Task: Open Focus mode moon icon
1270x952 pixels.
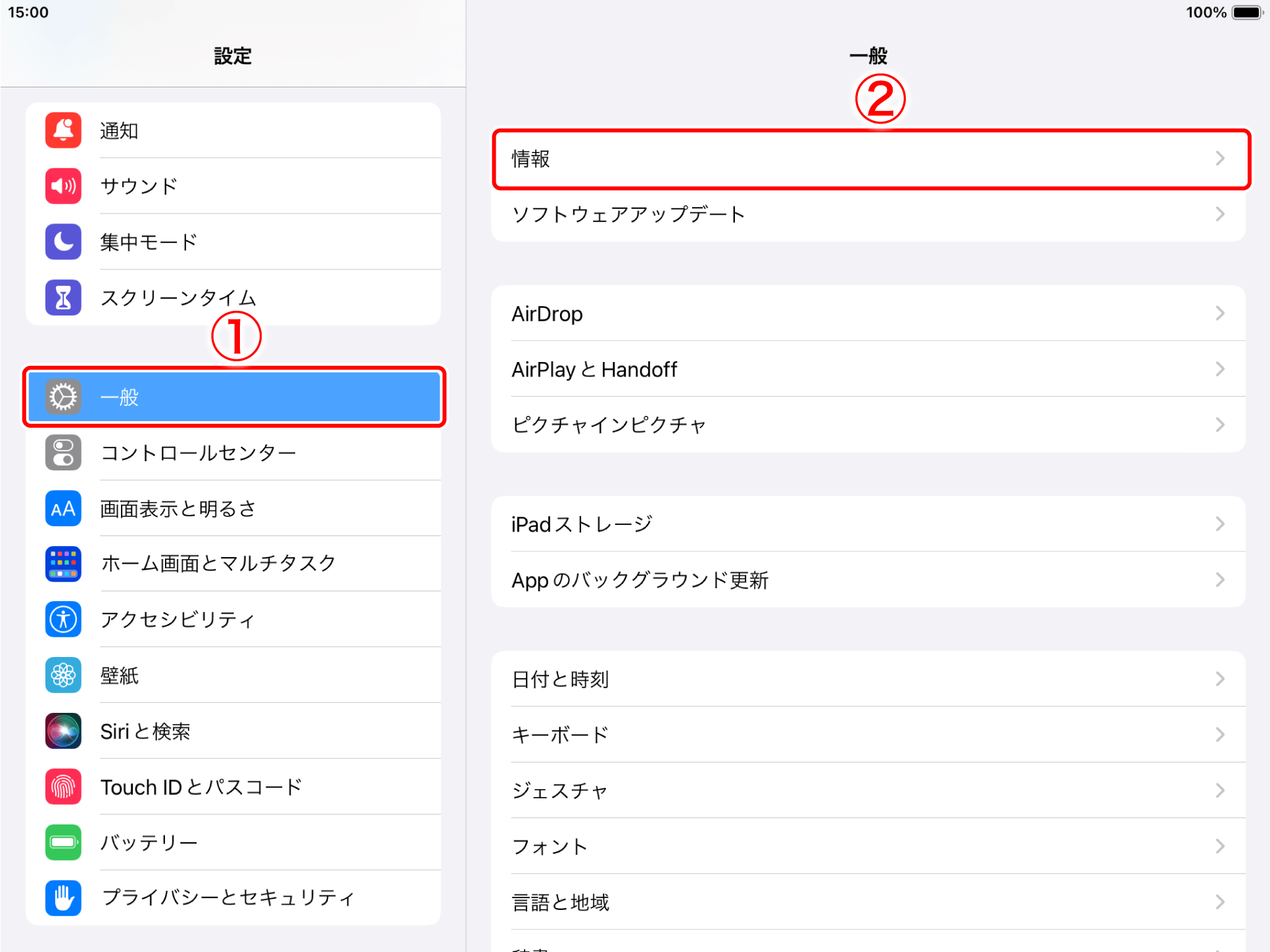Action: click(63, 242)
